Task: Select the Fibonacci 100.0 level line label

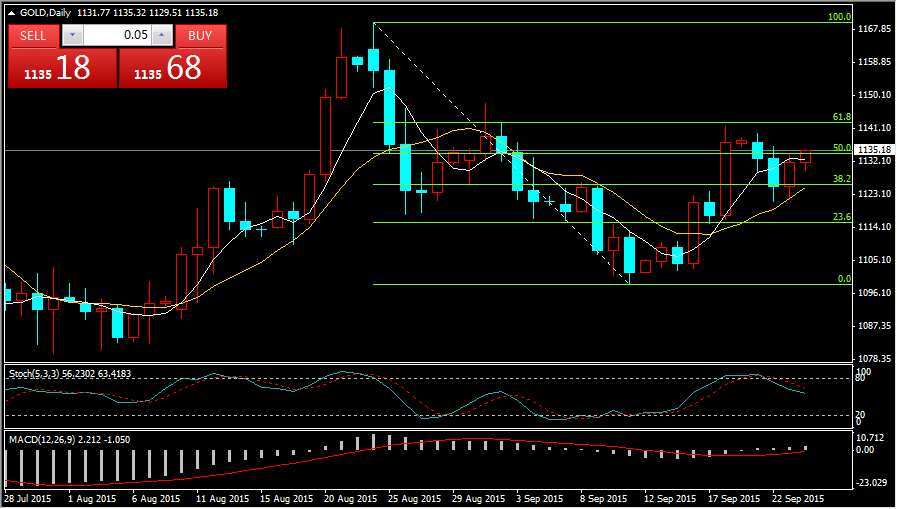Action: (839, 17)
